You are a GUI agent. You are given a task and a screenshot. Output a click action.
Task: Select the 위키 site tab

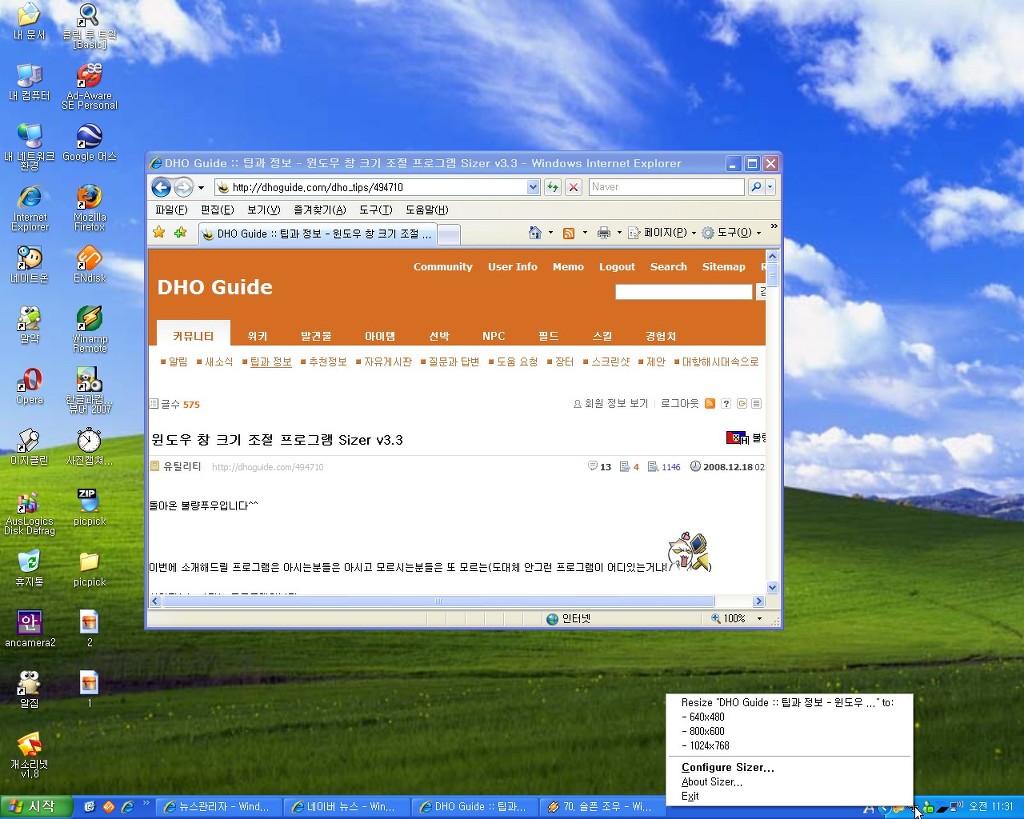[257, 336]
